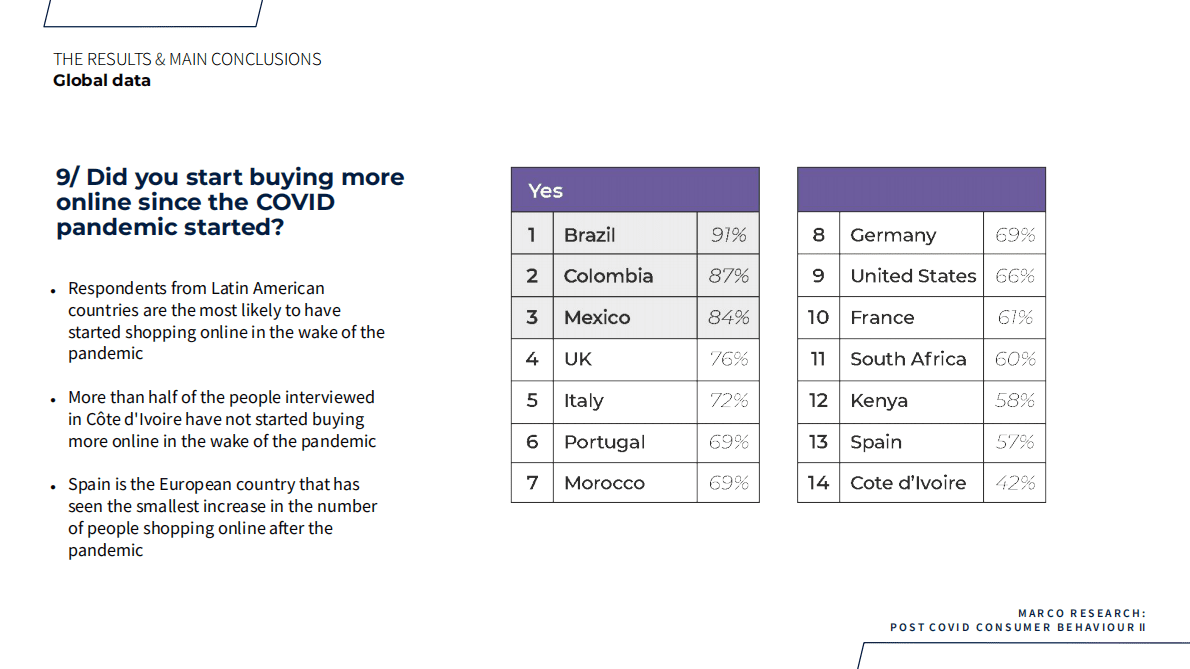
Task: Select France's 61% percentage cell
Action: point(1015,318)
